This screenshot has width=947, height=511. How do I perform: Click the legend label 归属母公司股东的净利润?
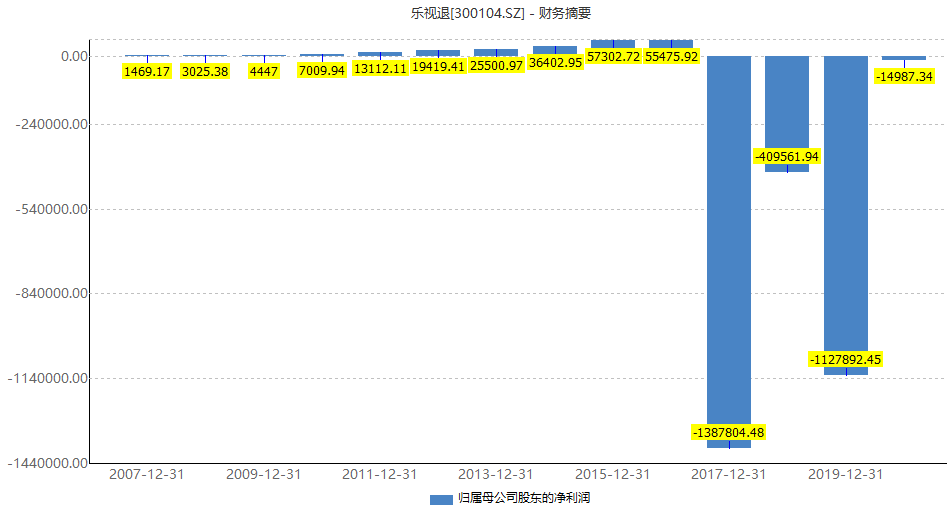point(524,498)
